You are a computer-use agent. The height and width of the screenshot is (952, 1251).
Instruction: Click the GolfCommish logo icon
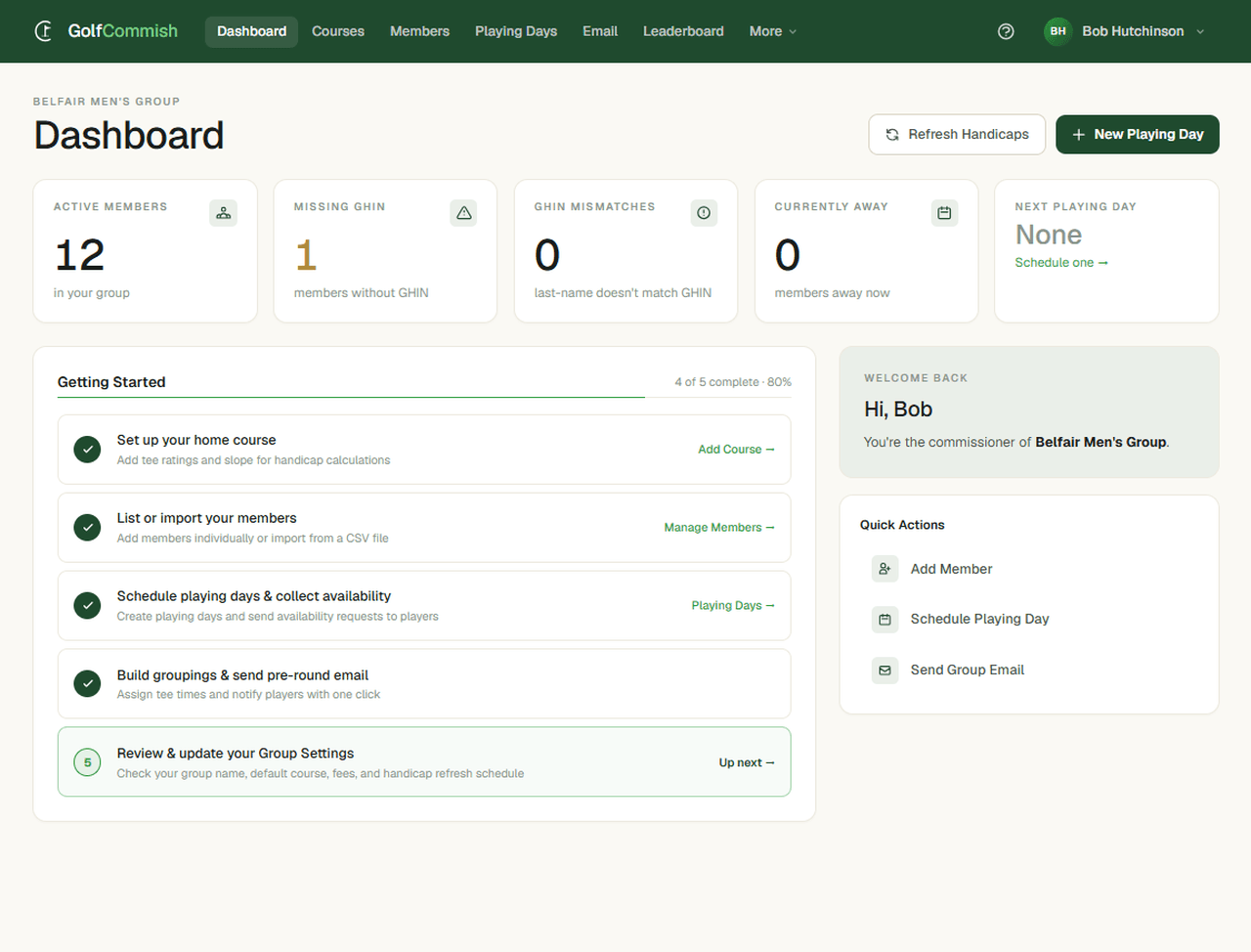tap(44, 31)
